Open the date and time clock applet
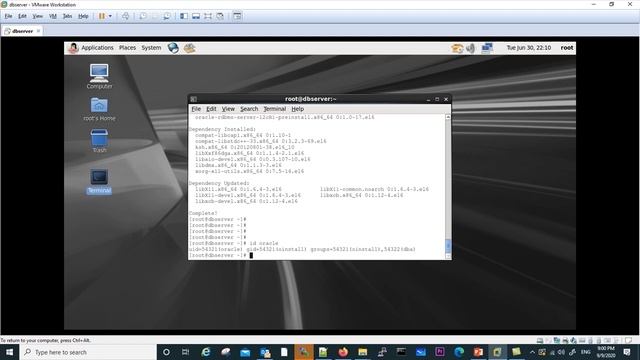Viewport: 640px width, 360px height. click(x=529, y=48)
